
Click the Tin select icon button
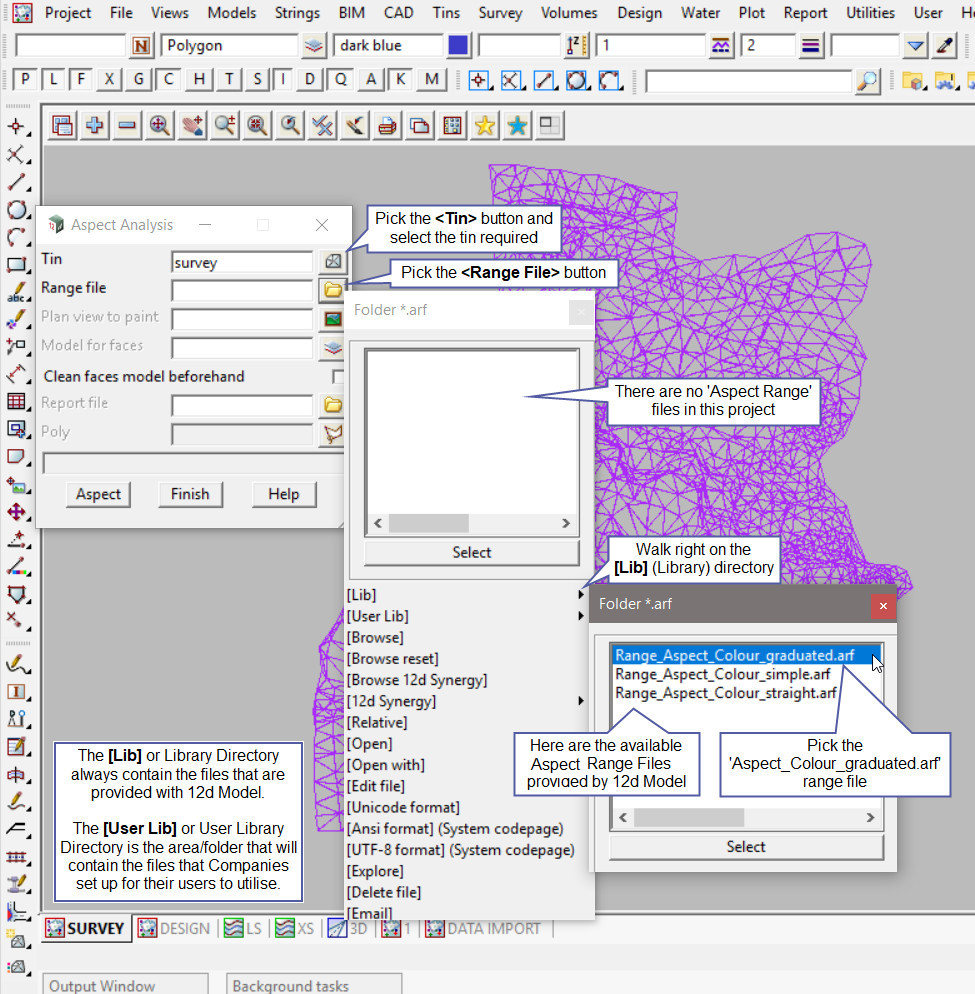click(x=333, y=261)
